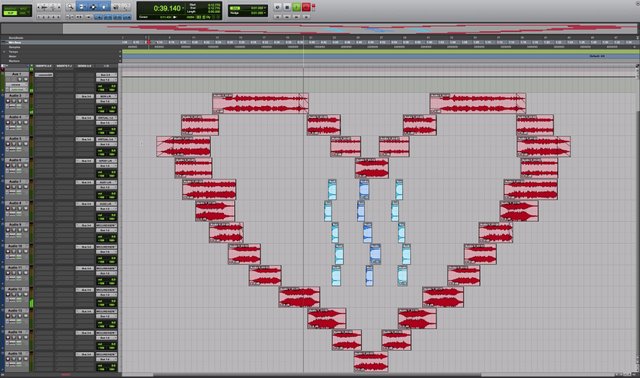Screen dimensions: 640x378
Task: Open the send selector on Audio 3
Action: 85,96
